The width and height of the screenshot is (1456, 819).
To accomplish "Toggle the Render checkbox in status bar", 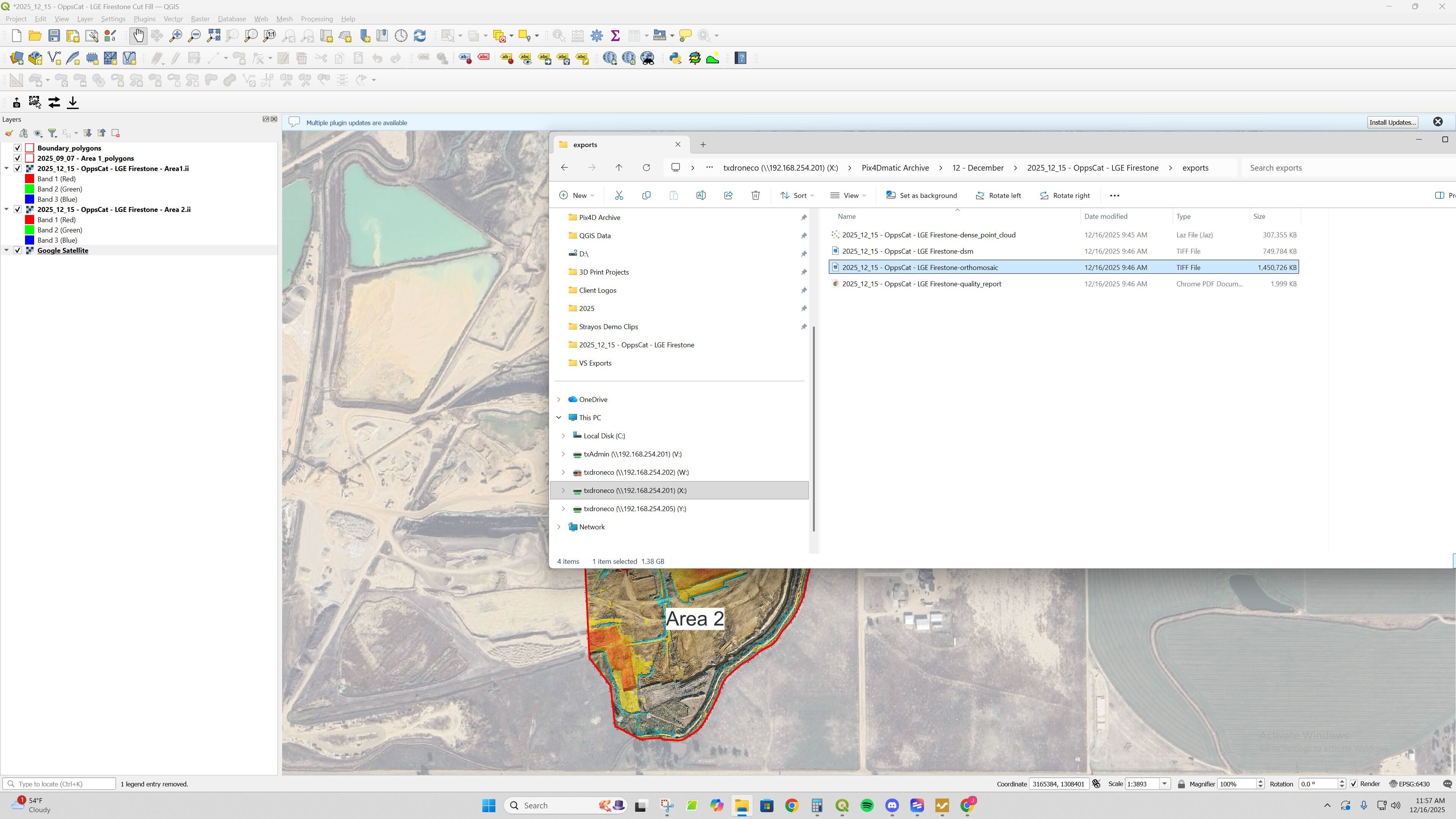I will coord(1354,784).
